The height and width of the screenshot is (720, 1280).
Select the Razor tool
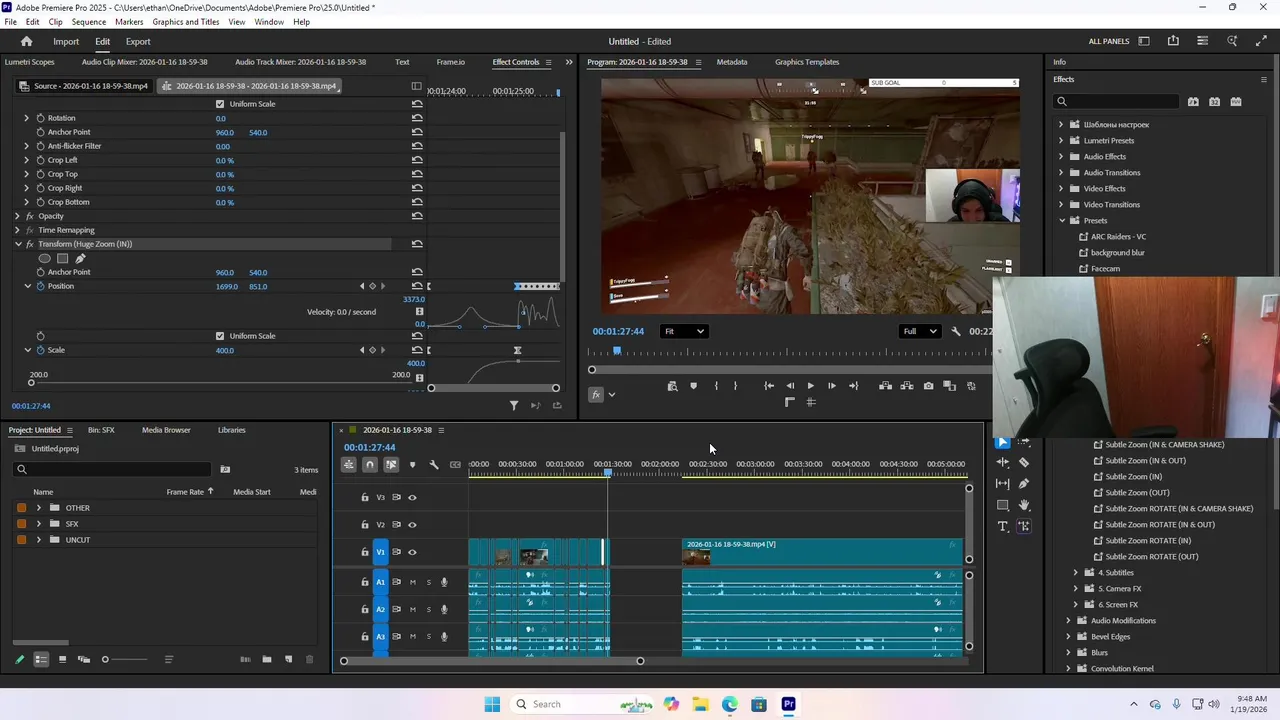tap(1024, 463)
